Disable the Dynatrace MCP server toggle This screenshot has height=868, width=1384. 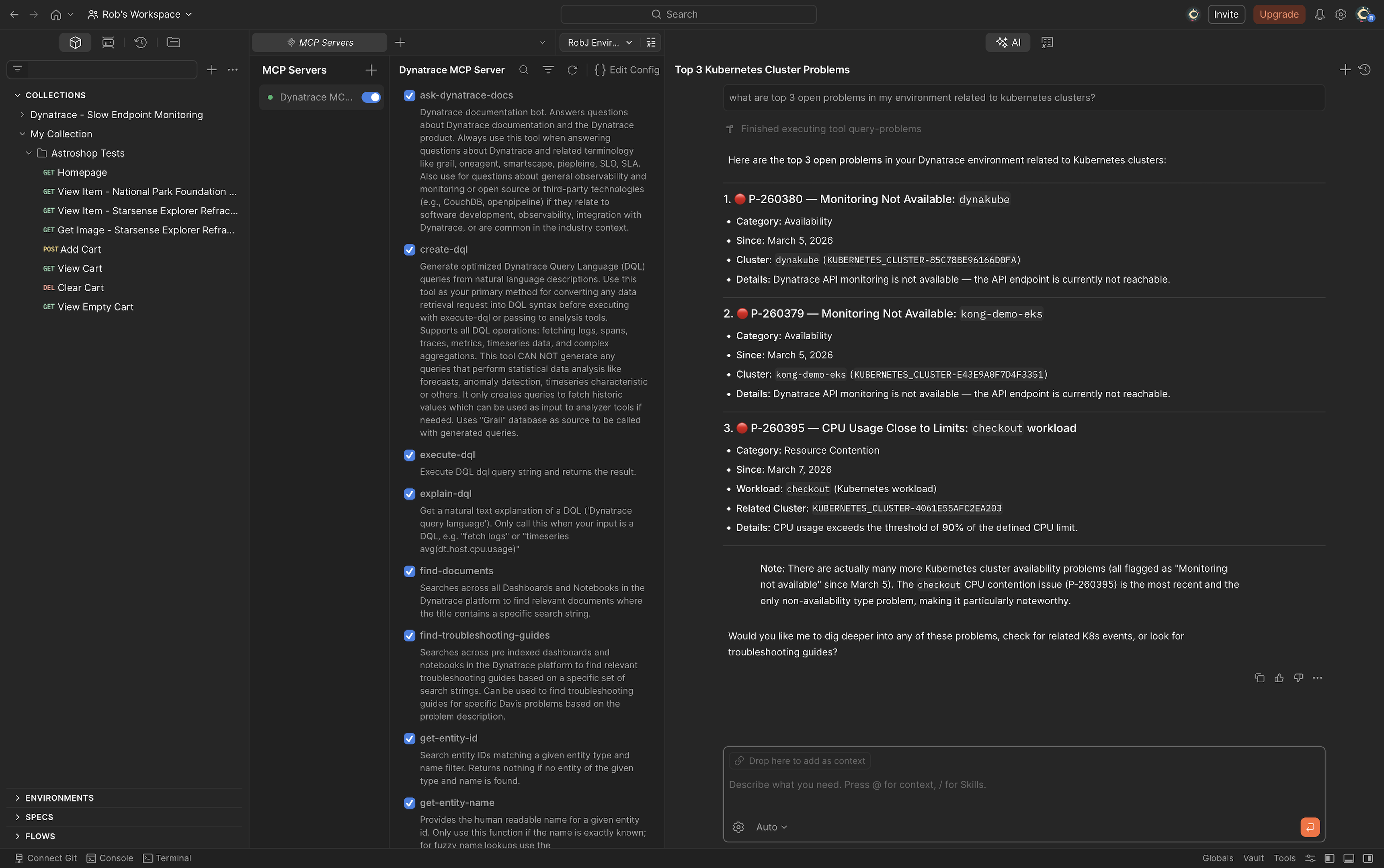(371, 97)
